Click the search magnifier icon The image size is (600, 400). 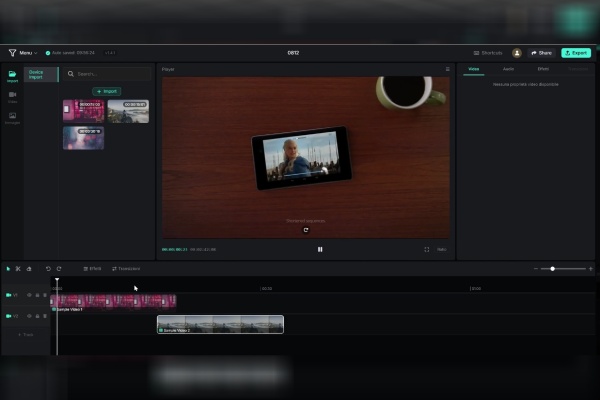click(x=71, y=74)
